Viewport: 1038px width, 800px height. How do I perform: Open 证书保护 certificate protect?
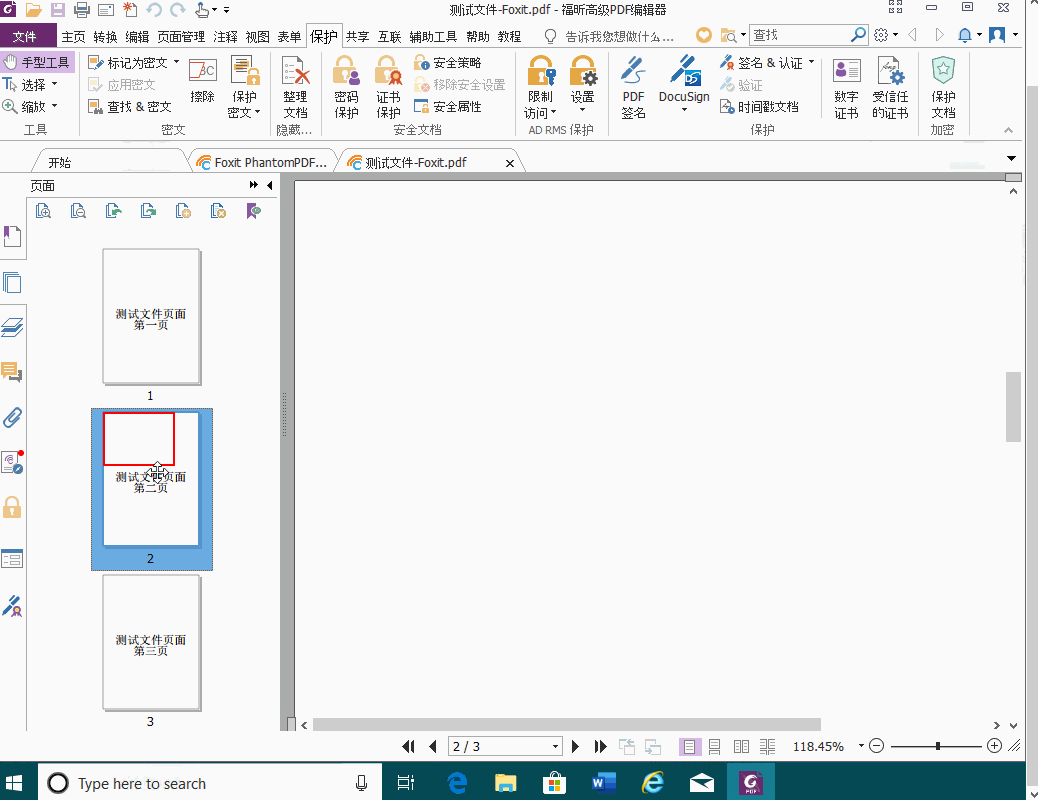(x=389, y=87)
